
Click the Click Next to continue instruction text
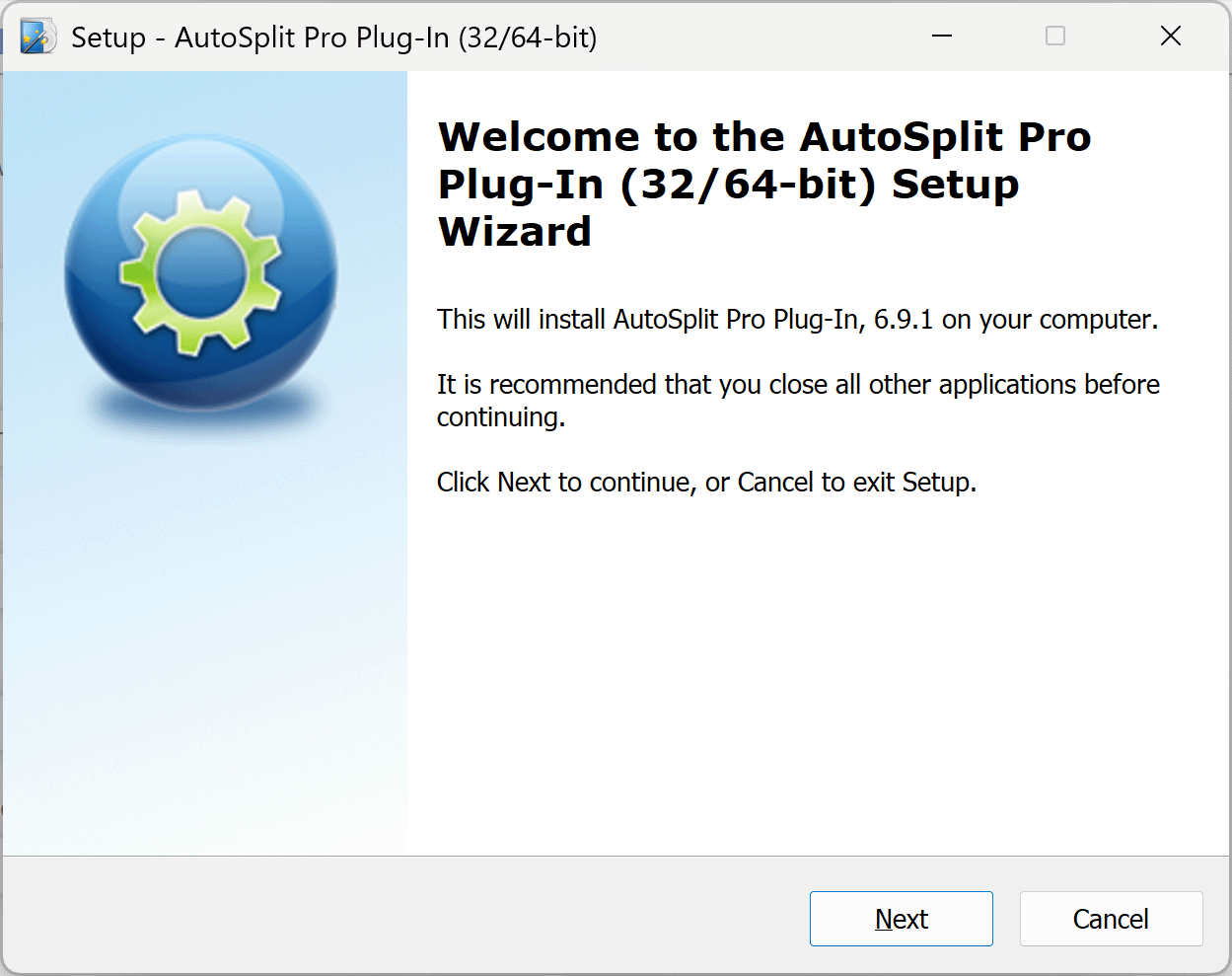coord(706,482)
